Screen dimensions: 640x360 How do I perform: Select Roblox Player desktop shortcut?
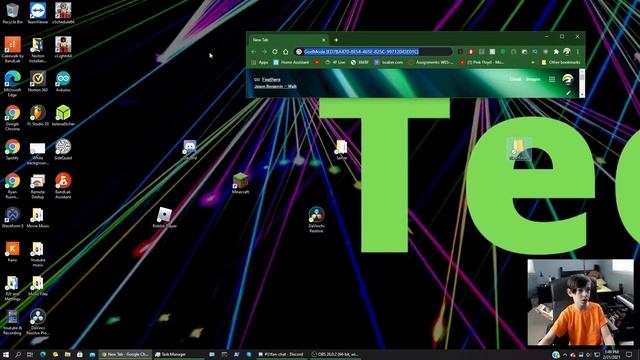[x=164, y=217]
